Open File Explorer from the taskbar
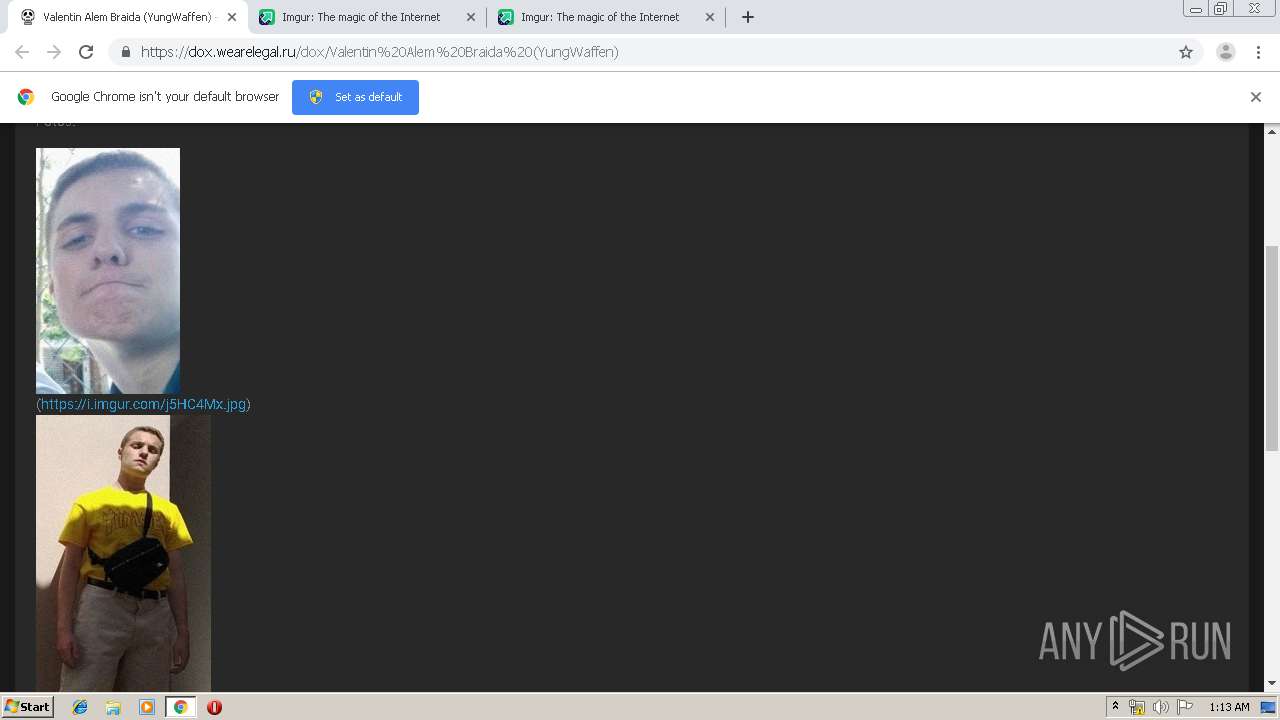This screenshot has height=720, width=1280. (113, 707)
